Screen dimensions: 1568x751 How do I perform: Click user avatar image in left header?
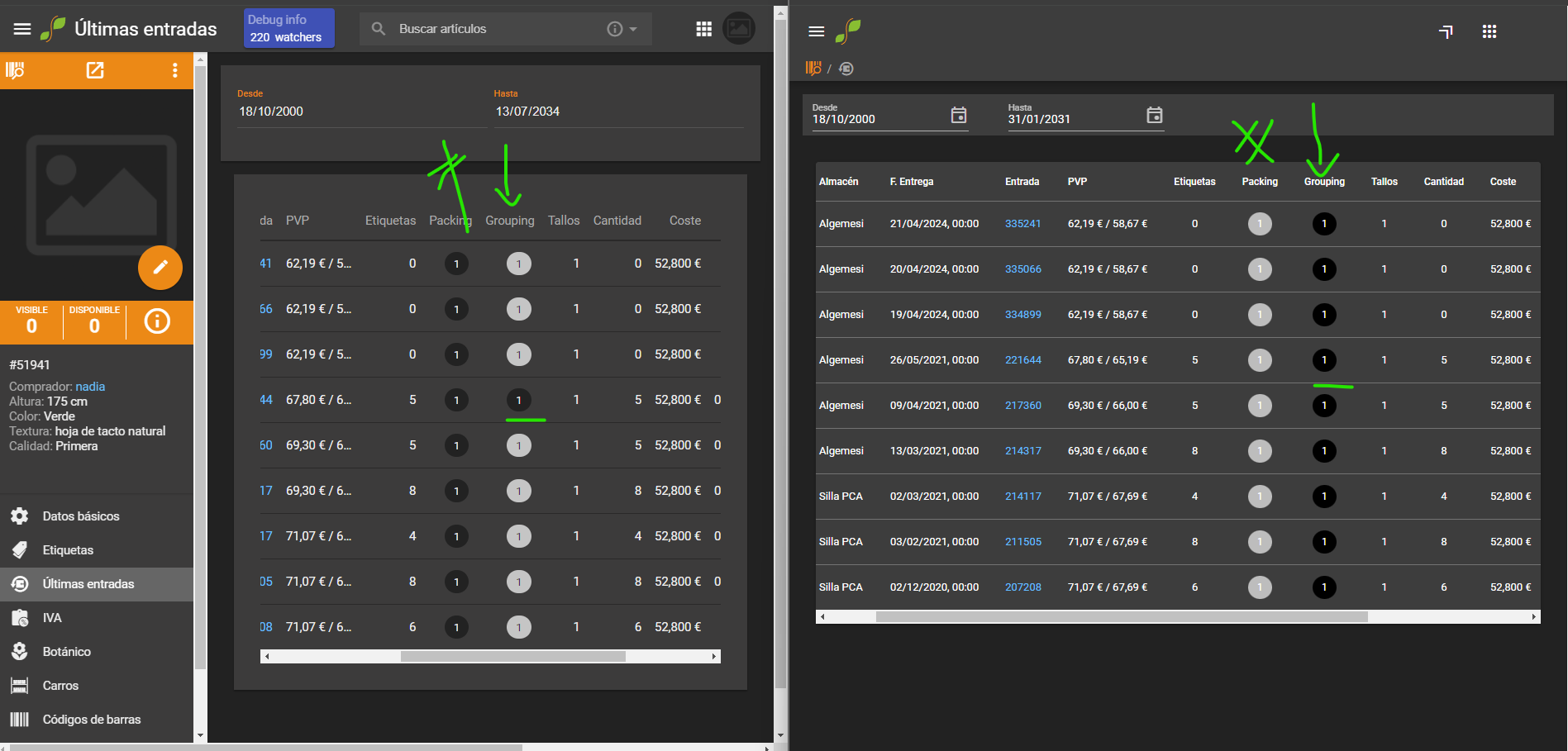(x=738, y=29)
